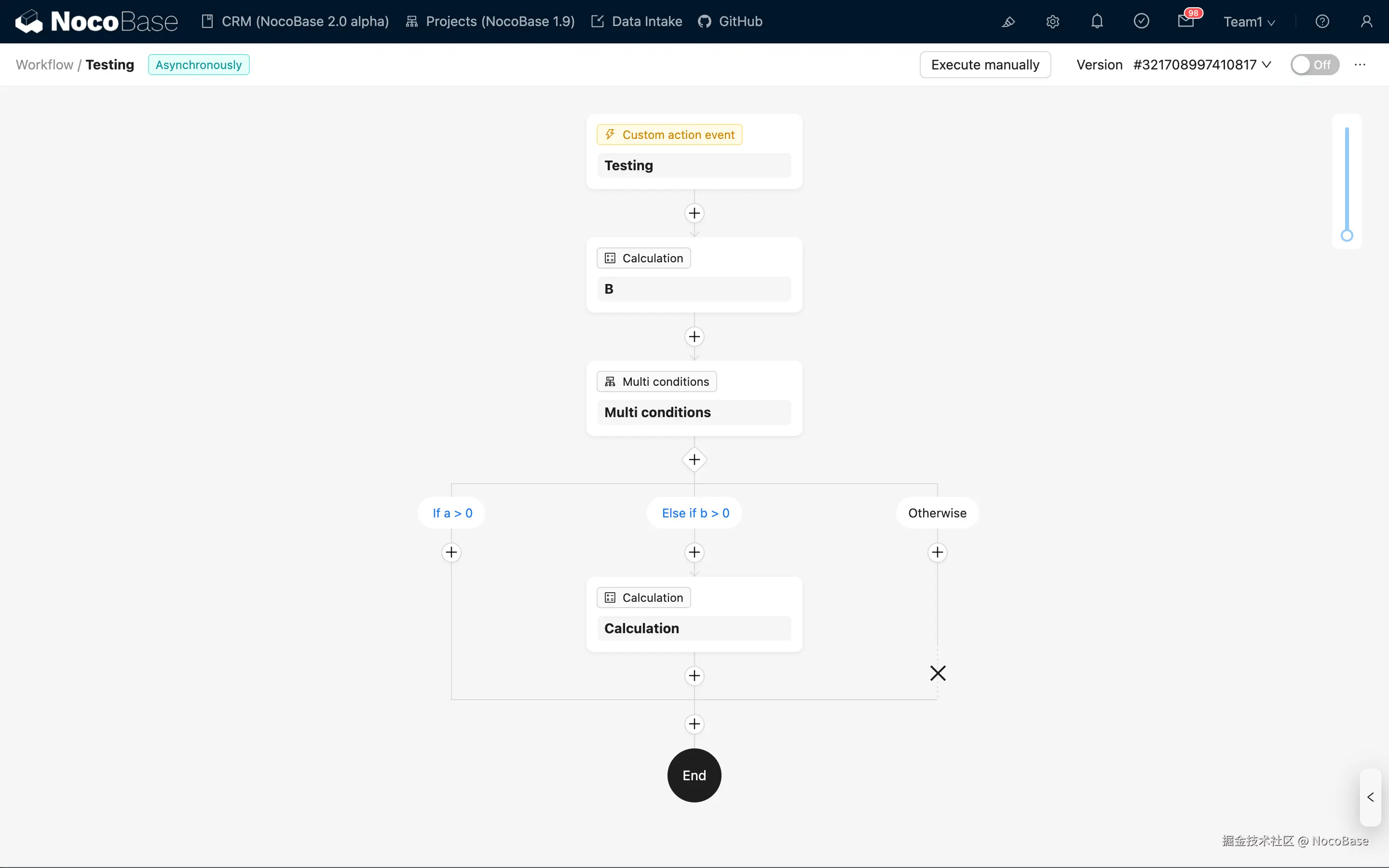The image size is (1389, 868).
Task: Open the notifications bell icon
Action: click(1097, 22)
